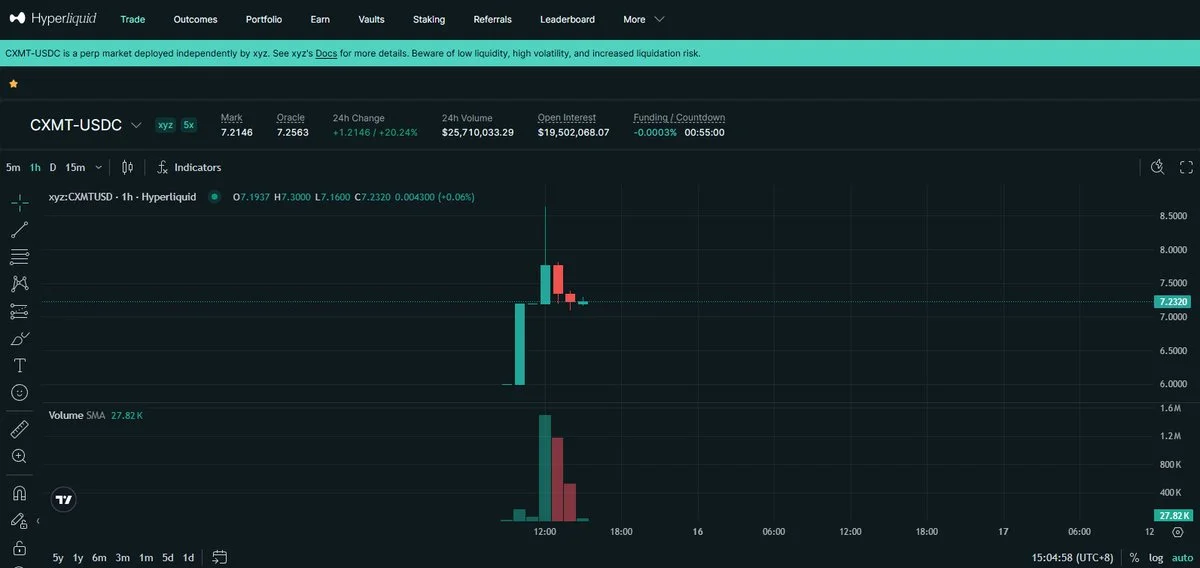1200x568 pixels.
Task: Switch chart to D interval
Action: [53, 167]
